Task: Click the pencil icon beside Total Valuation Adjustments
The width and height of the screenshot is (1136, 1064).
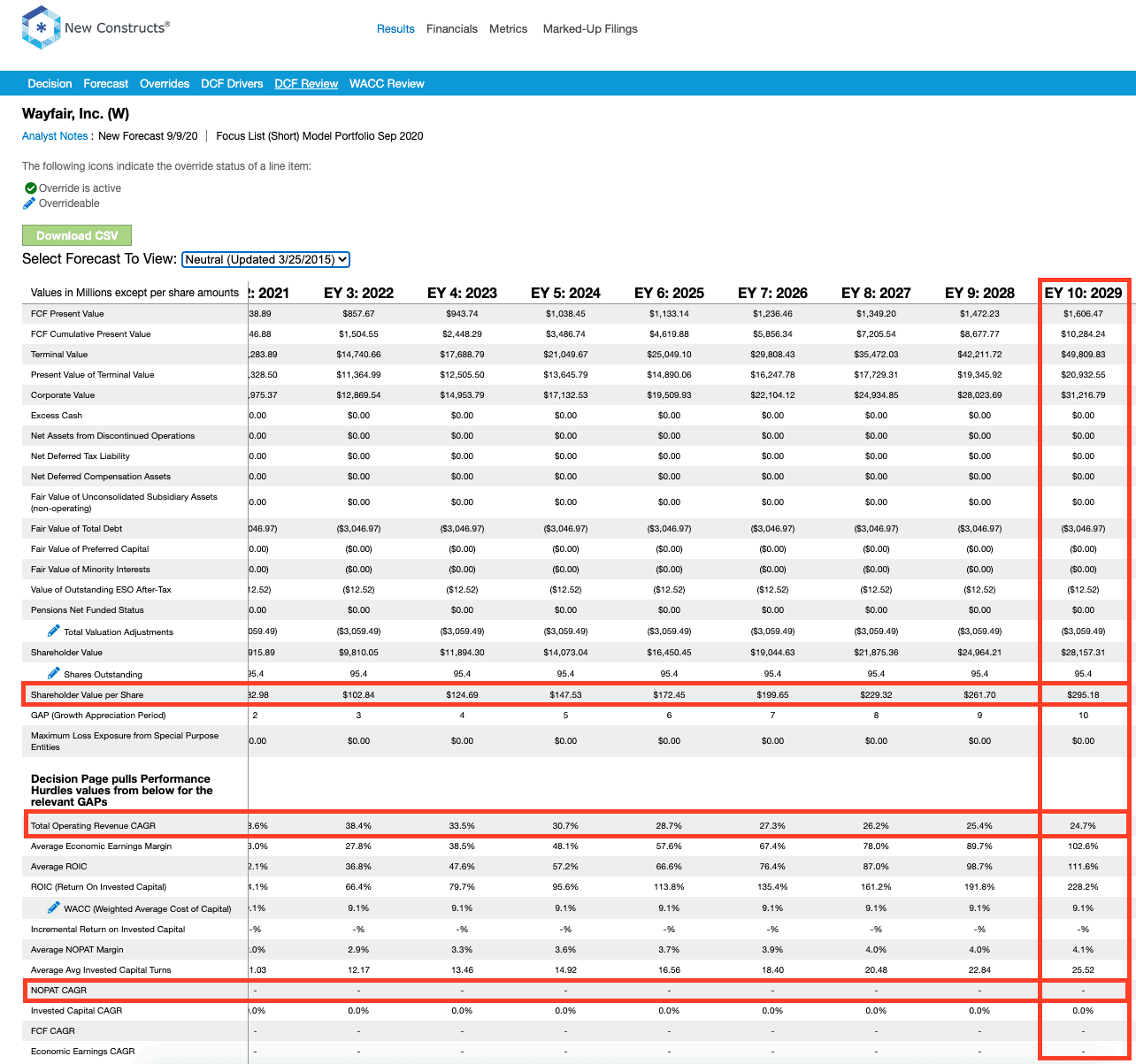Action: pyautogui.click(x=54, y=631)
